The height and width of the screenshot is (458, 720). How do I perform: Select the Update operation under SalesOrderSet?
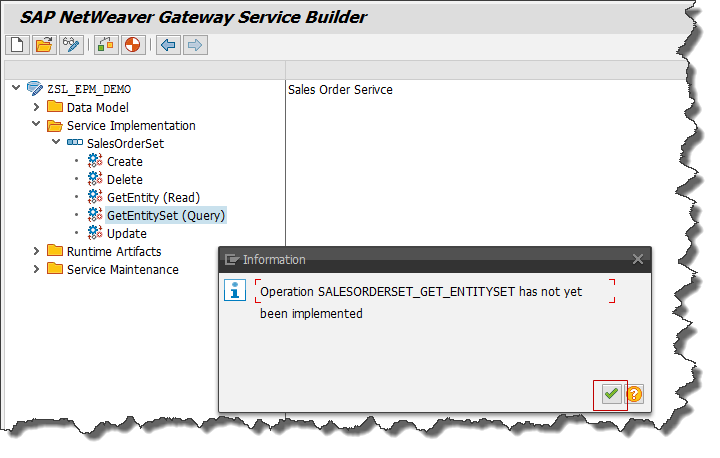pyautogui.click(x=126, y=233)
